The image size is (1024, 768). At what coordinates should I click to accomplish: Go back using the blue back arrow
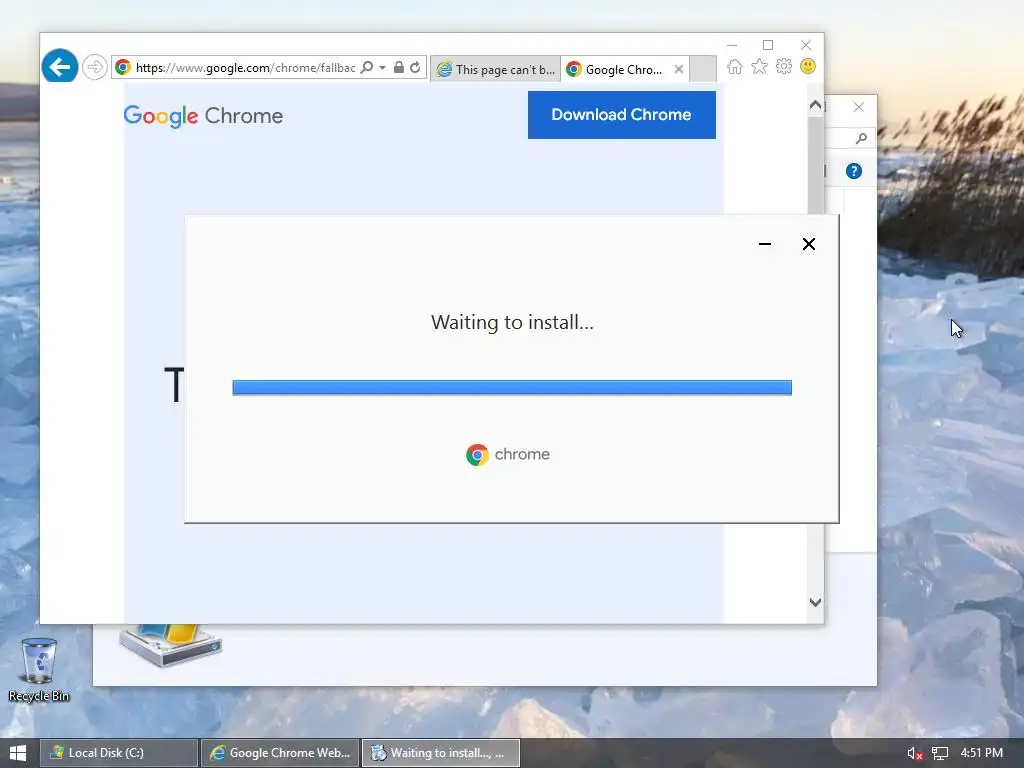pos(59,66)
